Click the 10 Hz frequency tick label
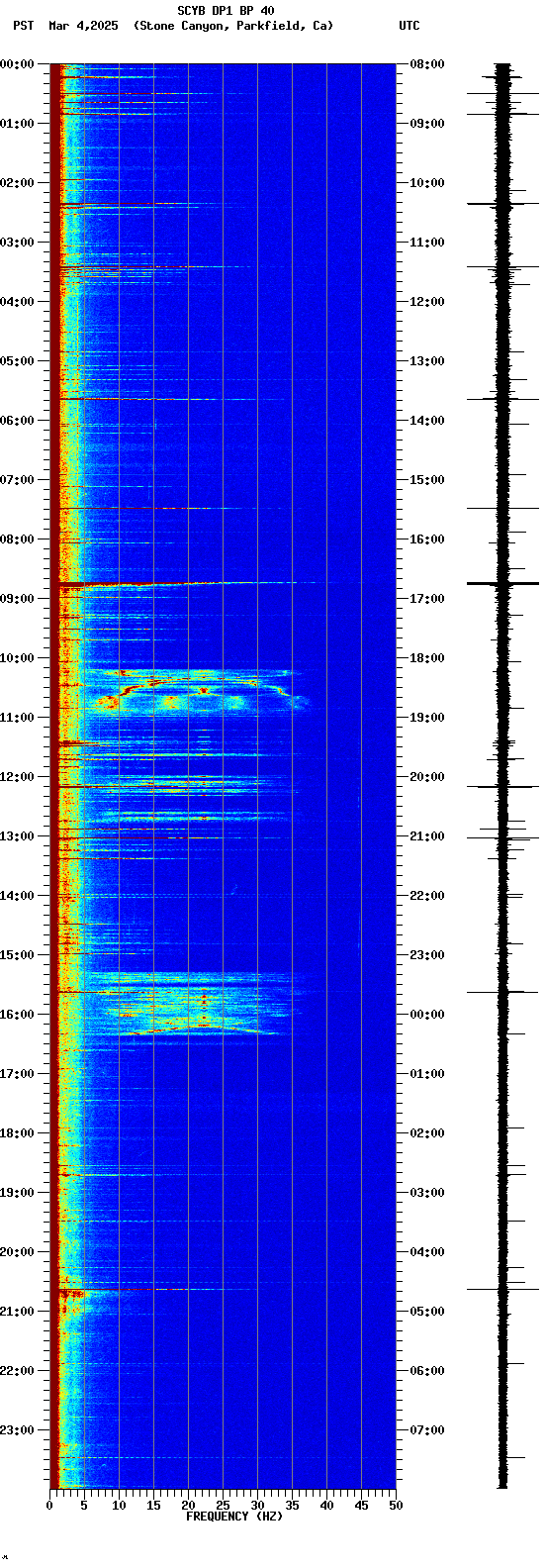Image resolution: width=546 pixels, height=1568 pixels. click(x=119, y=1506)
